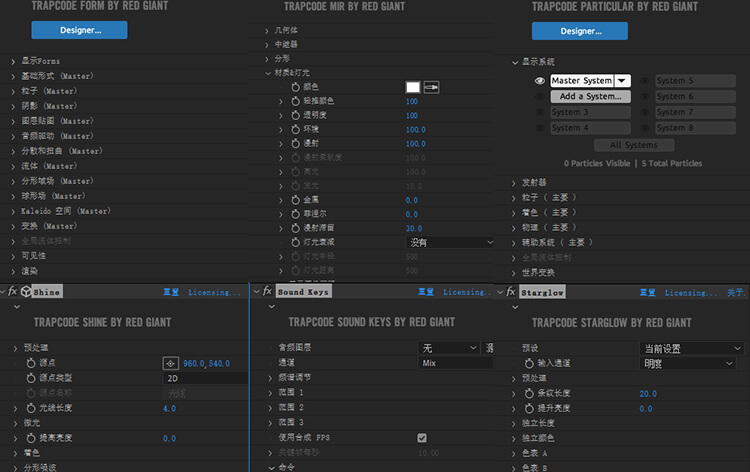Image resolution: width=750 pixels, height=472 pixels.
Task: Toggle stopwatch for 光线长度 in Shine
Action: point(31,408)
